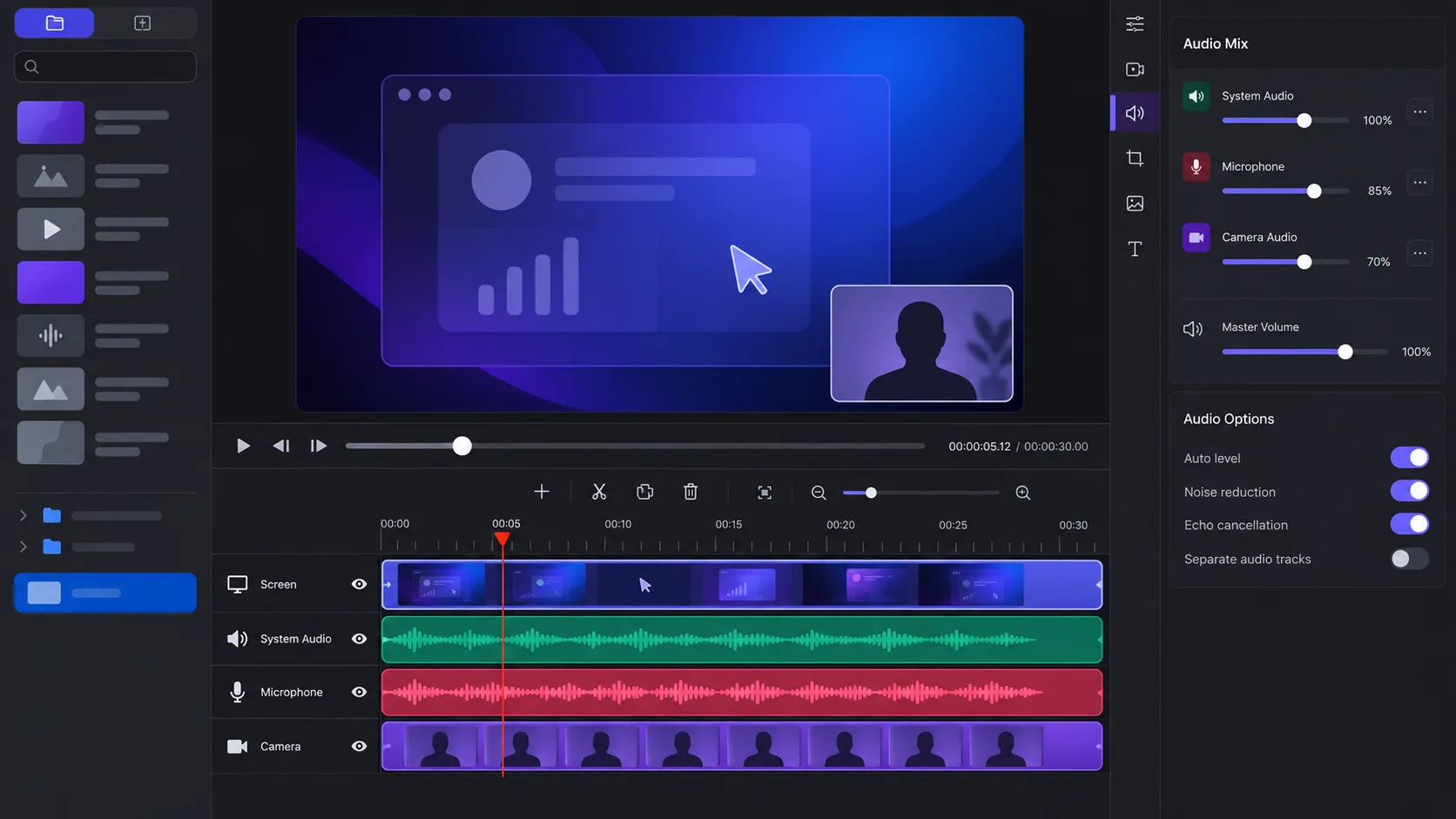Disable the Noise reduction switch
This screenshot has width=1456, height=819.
1410,491
